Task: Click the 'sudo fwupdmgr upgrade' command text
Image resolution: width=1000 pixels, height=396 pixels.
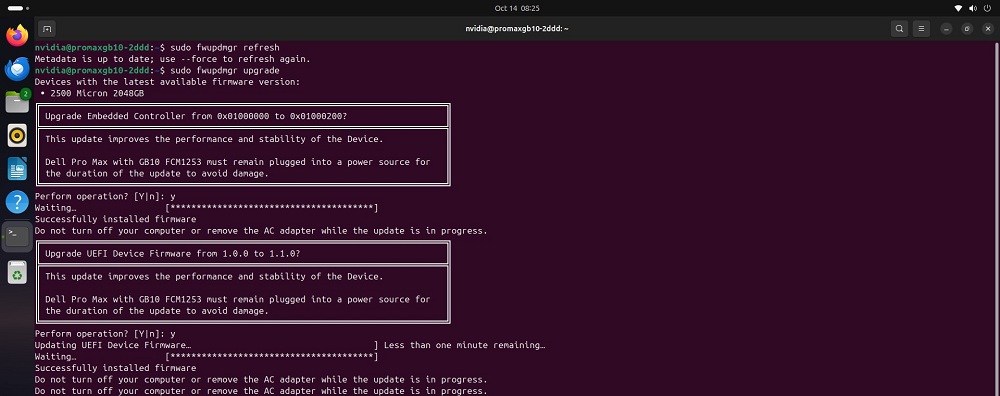Action: (225, 71)
